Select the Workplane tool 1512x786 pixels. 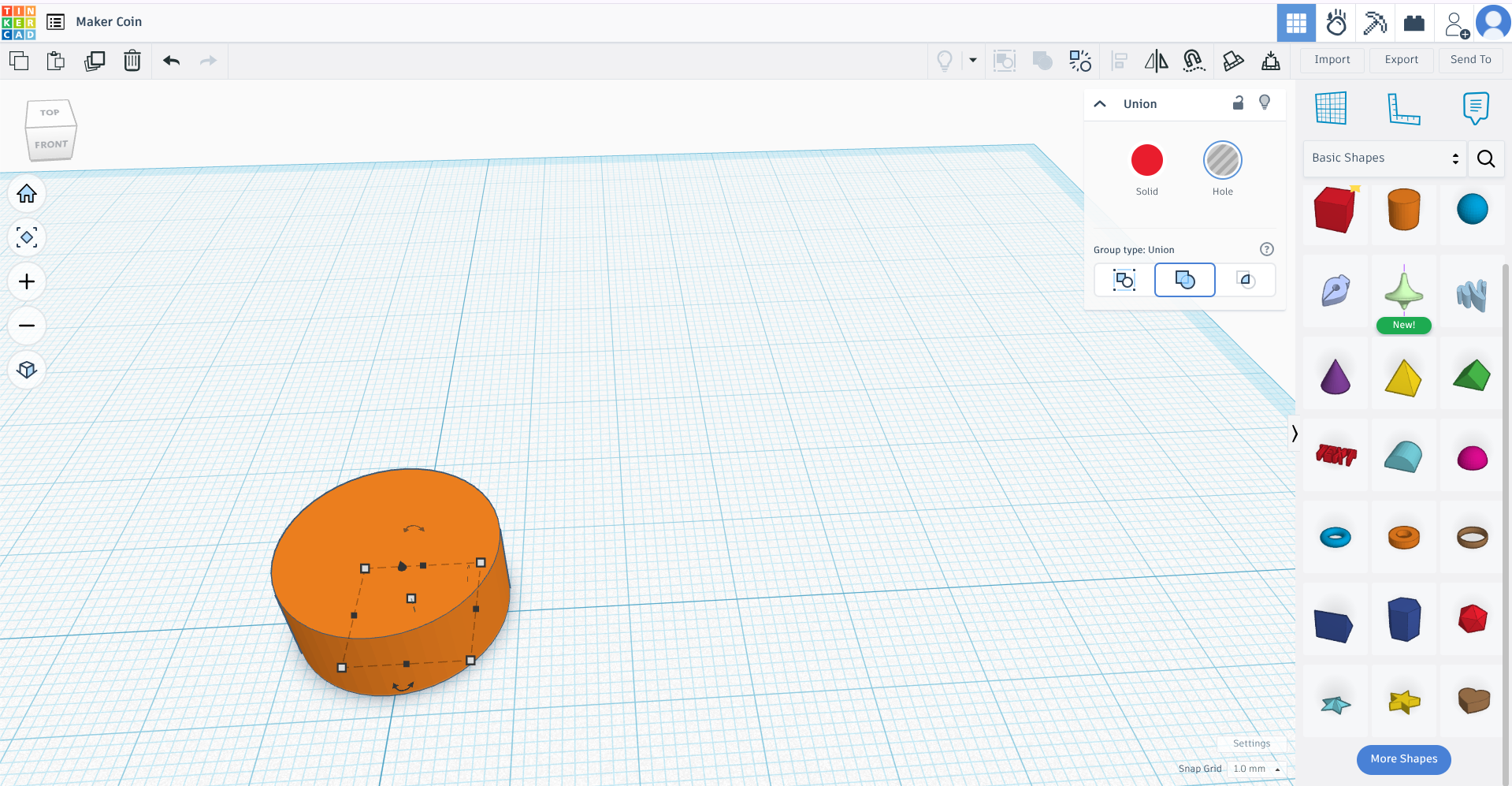pos(1331,108)
